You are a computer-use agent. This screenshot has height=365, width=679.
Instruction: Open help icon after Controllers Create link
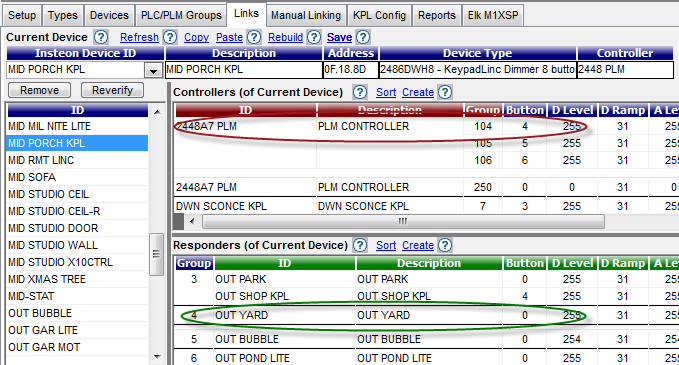coord(445,92)
